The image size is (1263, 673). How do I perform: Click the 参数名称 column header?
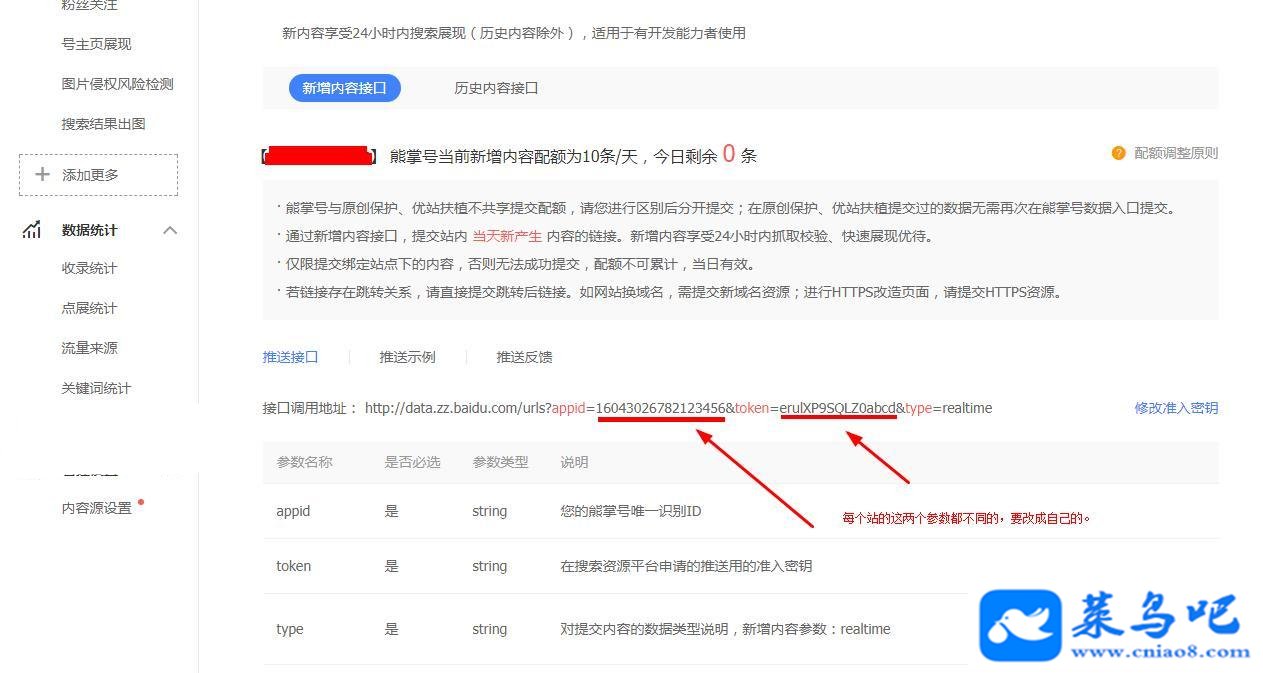[x=304, y=462]
